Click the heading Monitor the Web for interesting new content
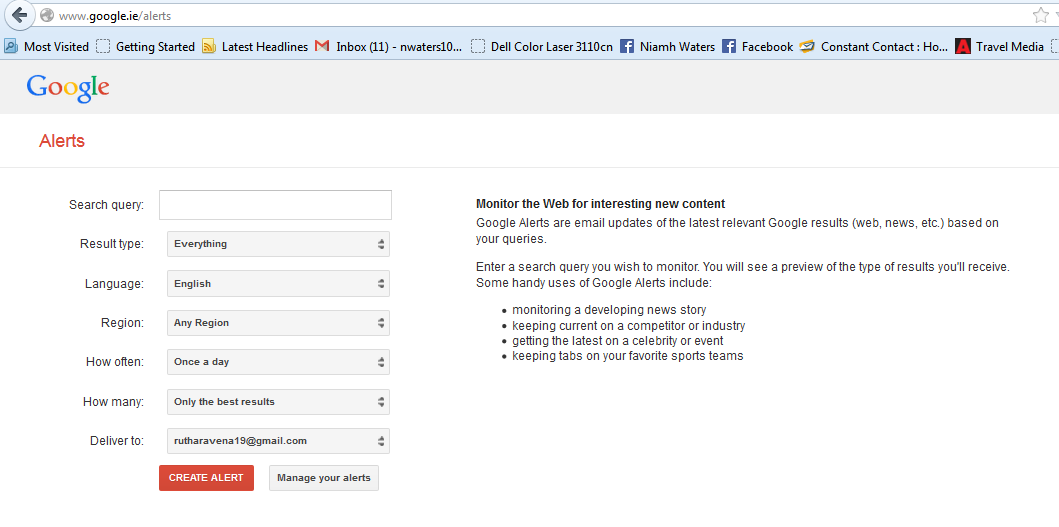Screen dimensions: 1059x527 click(600, 203)
